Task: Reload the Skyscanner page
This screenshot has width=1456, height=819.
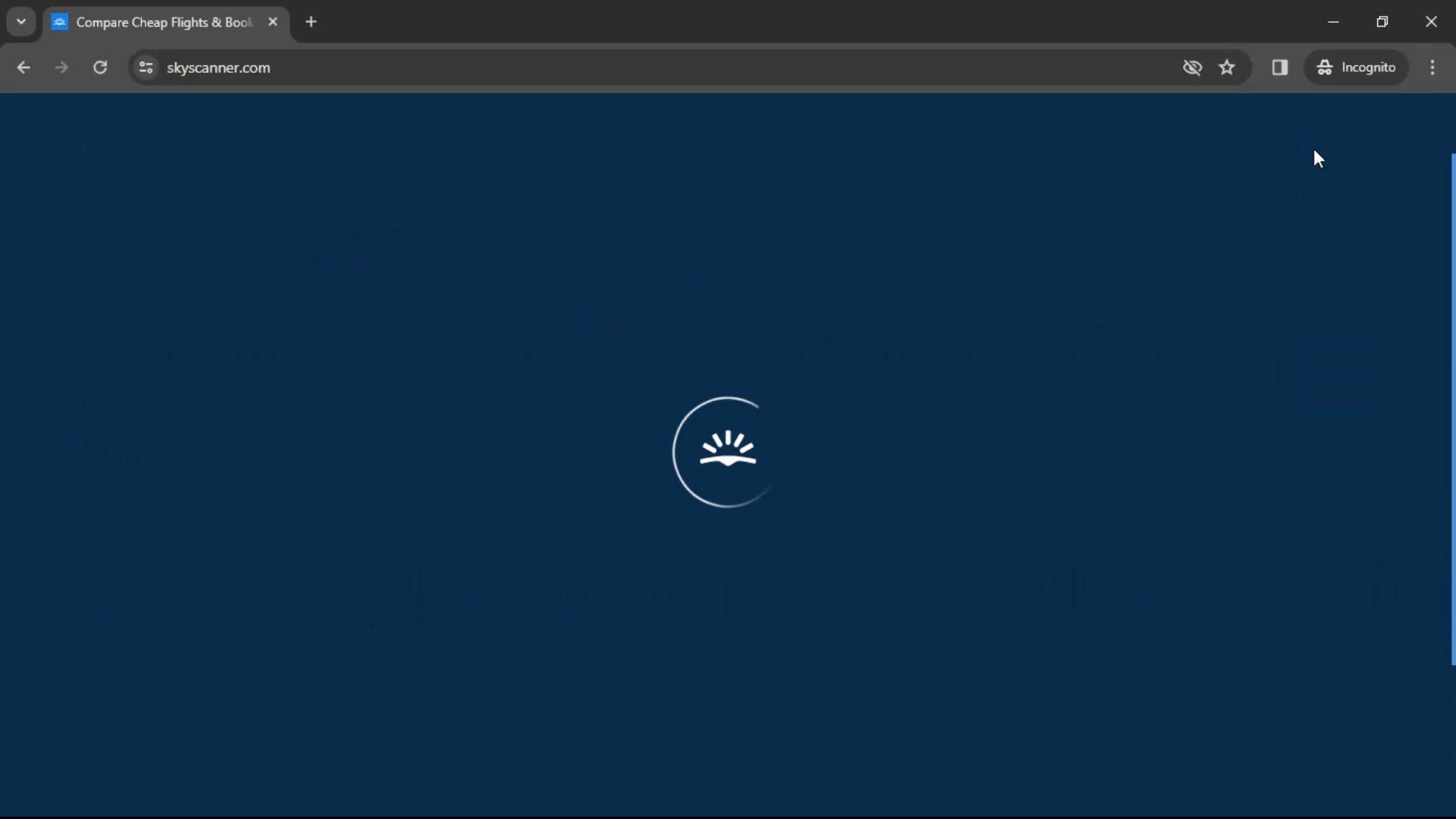Action: coord(100,67)
